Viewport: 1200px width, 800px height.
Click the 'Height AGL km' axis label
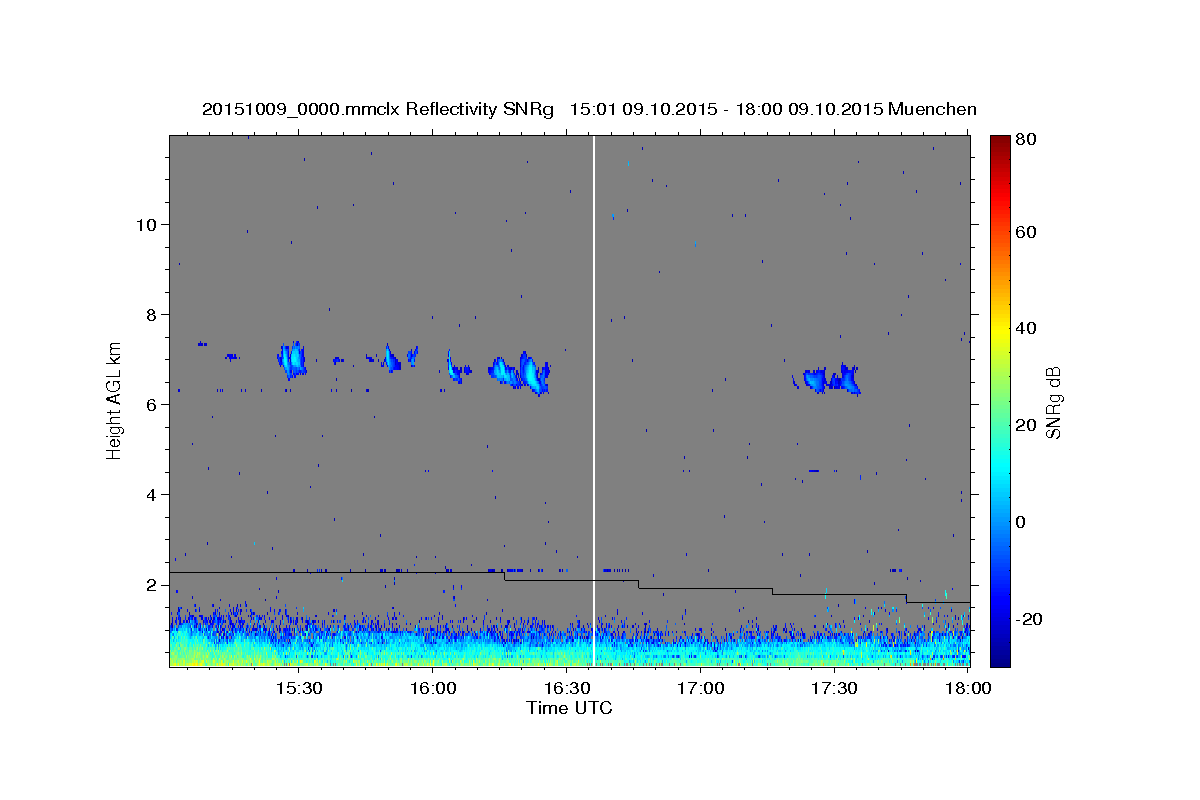coord(114,401)
